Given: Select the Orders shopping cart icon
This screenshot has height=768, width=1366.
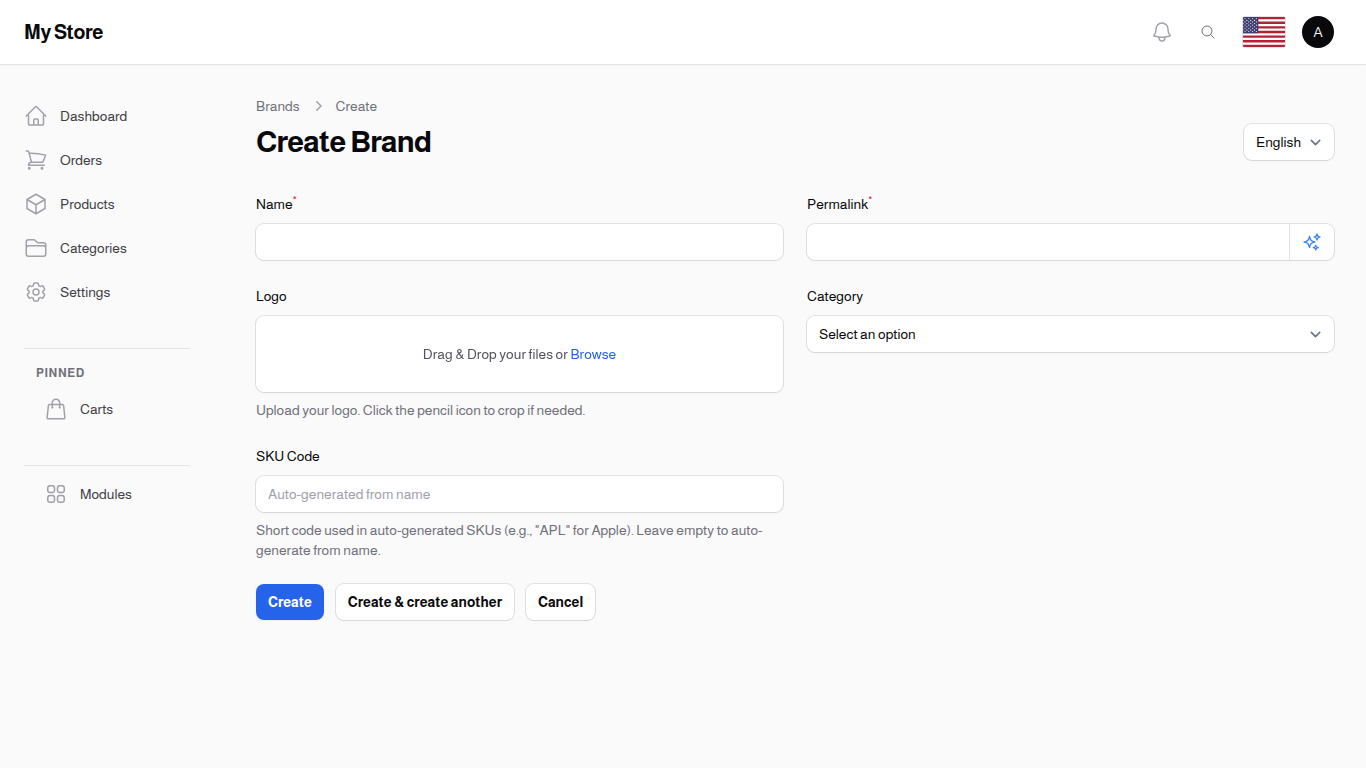Looking at the screenshot, I should (36, 160).
